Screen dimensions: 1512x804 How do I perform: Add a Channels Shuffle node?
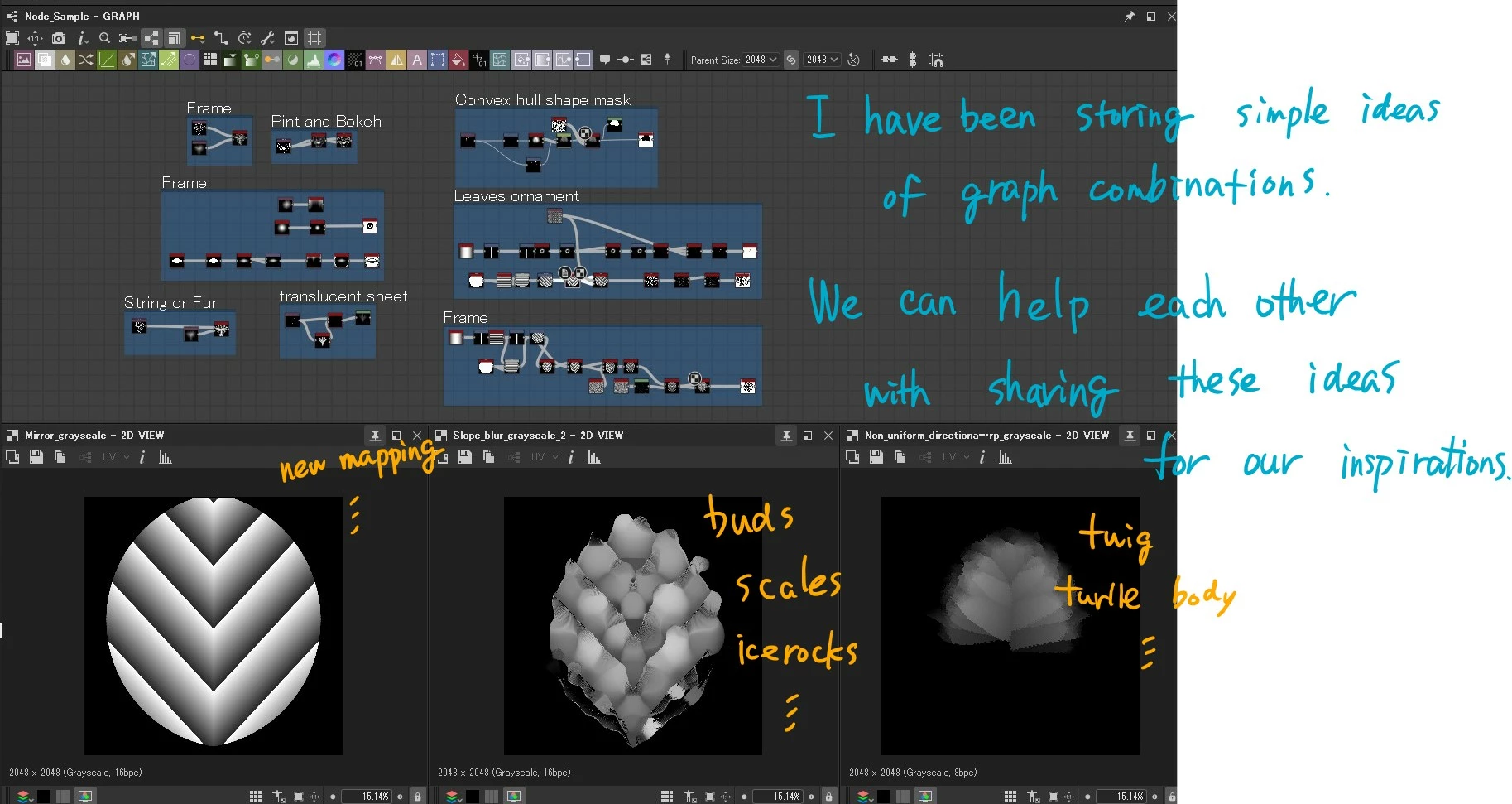86,60
